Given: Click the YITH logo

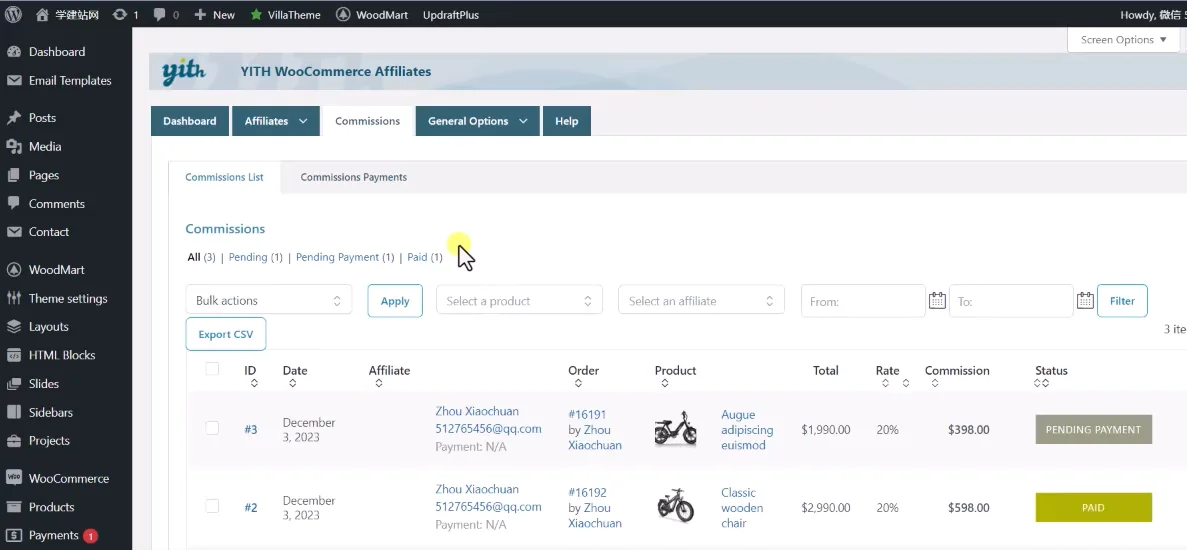Looking at the screenshot, I should 183,72.
